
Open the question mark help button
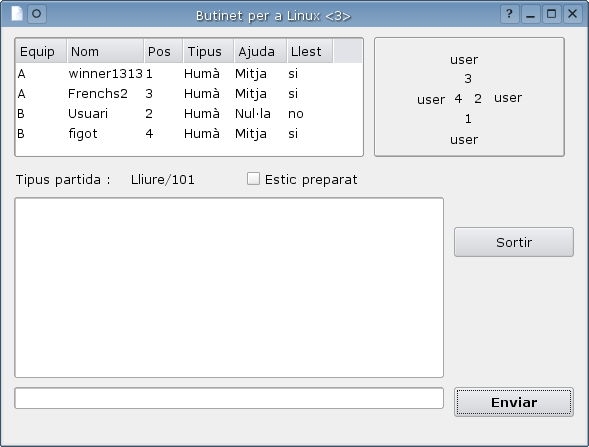click(509, 14)
